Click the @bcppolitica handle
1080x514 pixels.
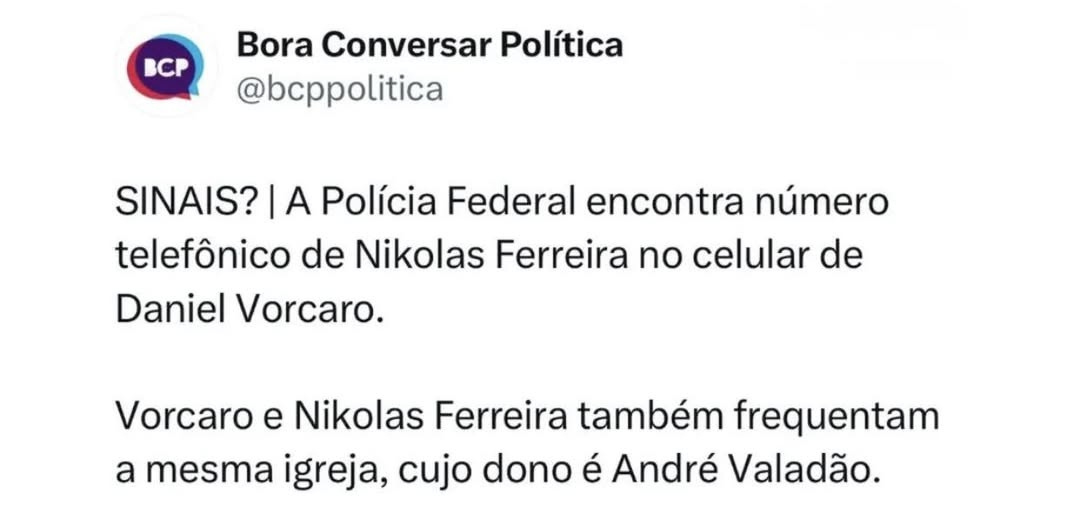point(339,90)
